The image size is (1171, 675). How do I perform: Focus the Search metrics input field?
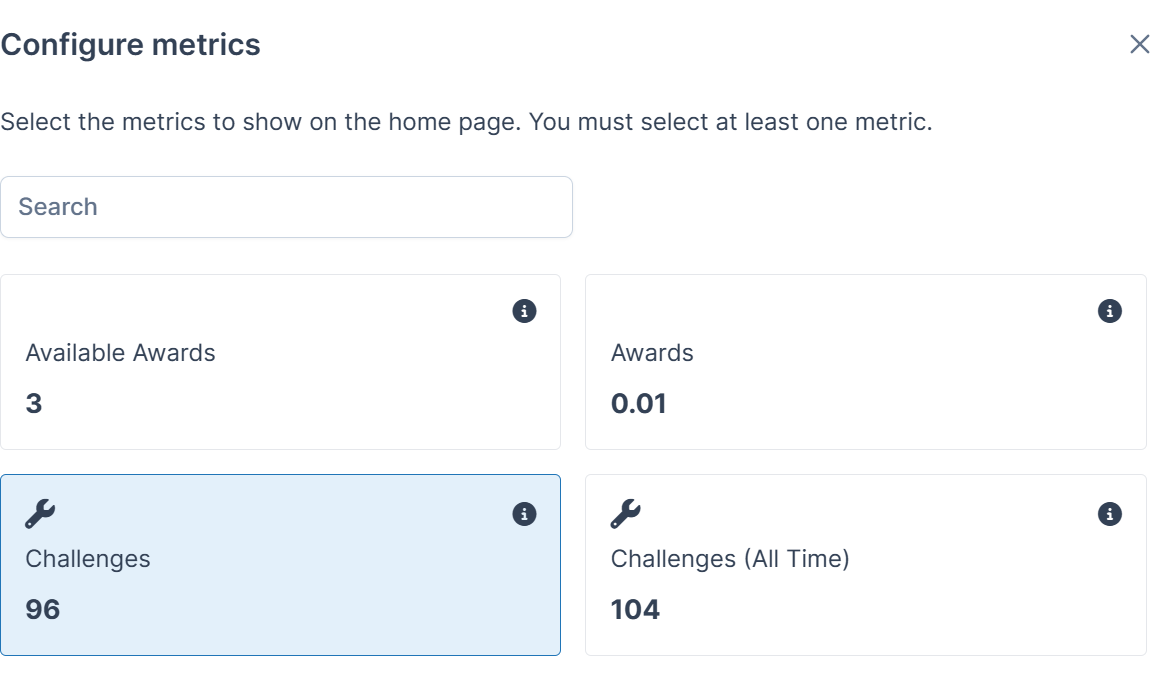286,207
